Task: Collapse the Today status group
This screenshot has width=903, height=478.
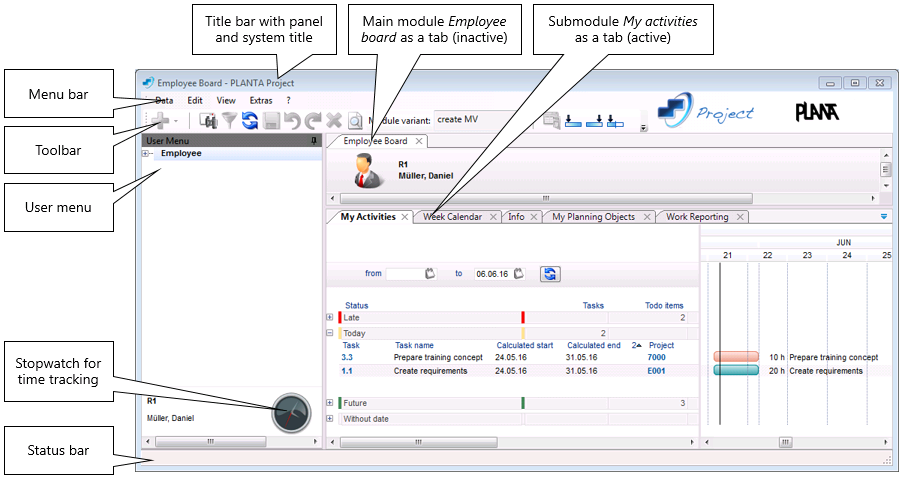Action: point(329,333)
